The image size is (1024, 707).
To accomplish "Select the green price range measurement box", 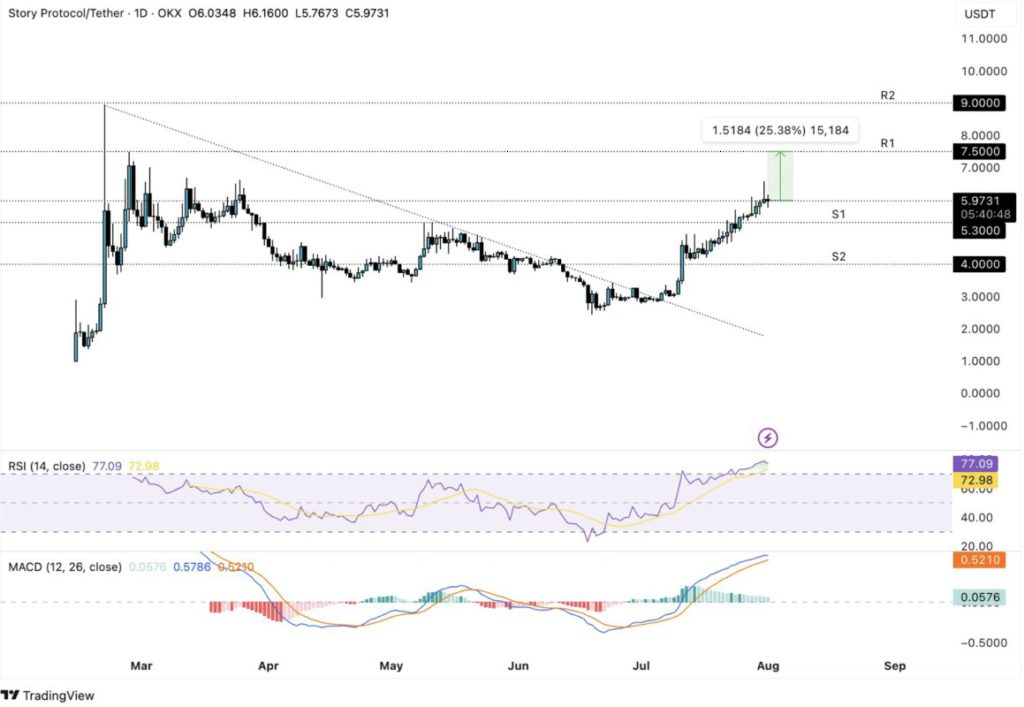I will click(x=780, y=176).
